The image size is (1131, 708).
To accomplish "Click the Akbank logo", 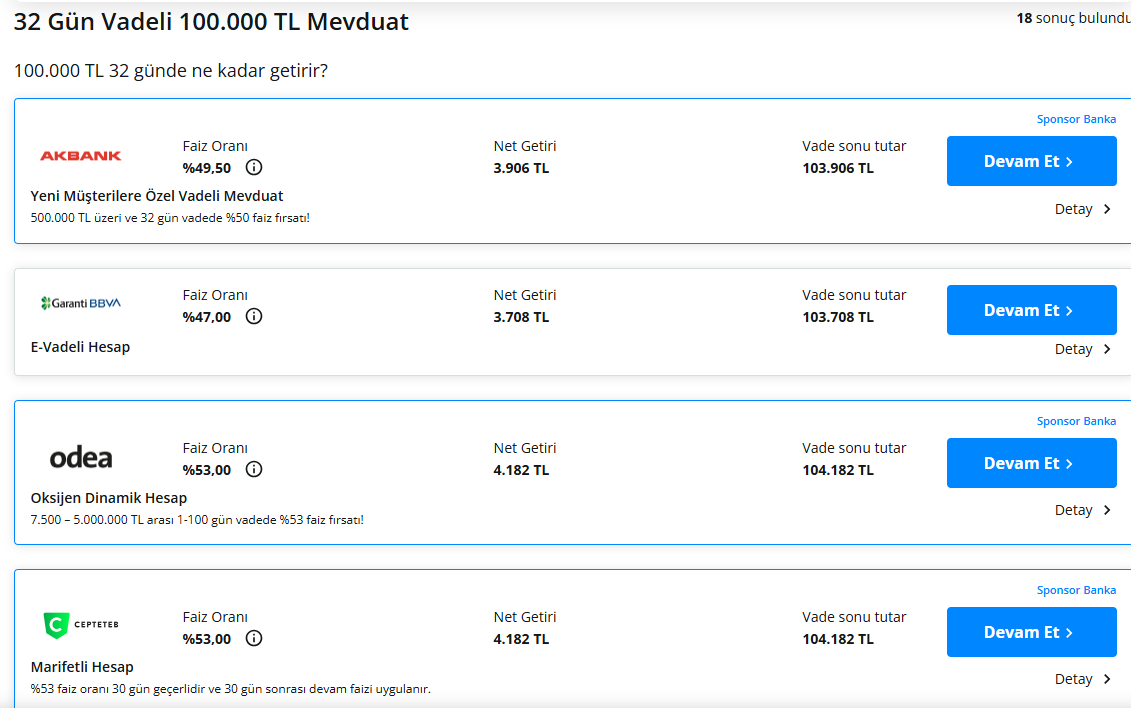I will point(81,156).
